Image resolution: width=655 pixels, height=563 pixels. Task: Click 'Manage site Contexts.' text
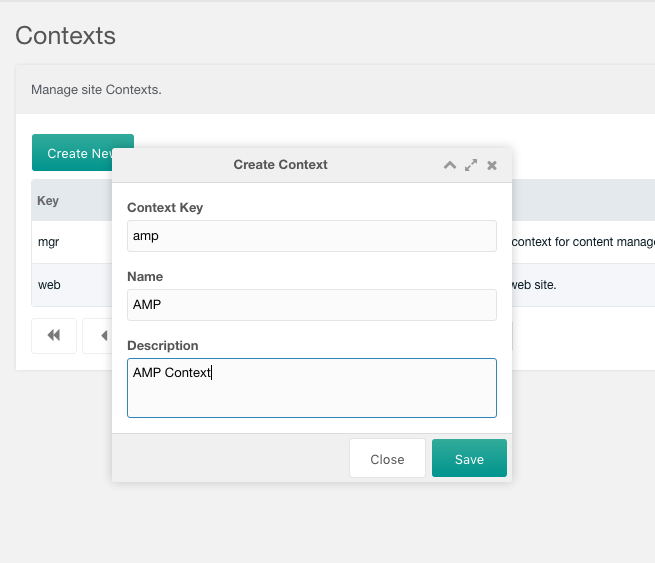(x=96, y=90)
